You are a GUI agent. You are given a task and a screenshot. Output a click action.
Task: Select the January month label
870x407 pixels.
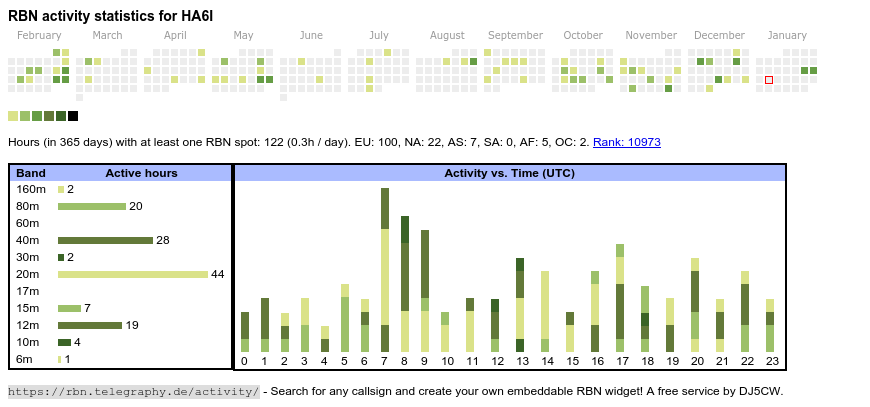[x=787, y=35]
